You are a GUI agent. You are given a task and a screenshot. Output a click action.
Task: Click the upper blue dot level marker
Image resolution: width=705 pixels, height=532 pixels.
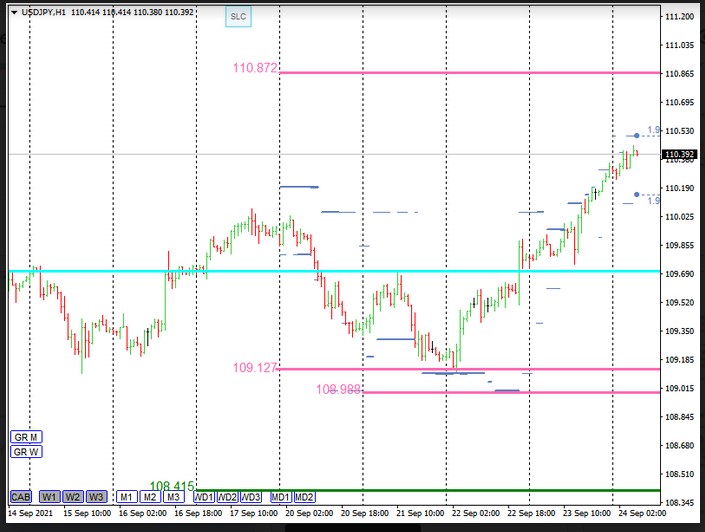click(x=637, y=135)
